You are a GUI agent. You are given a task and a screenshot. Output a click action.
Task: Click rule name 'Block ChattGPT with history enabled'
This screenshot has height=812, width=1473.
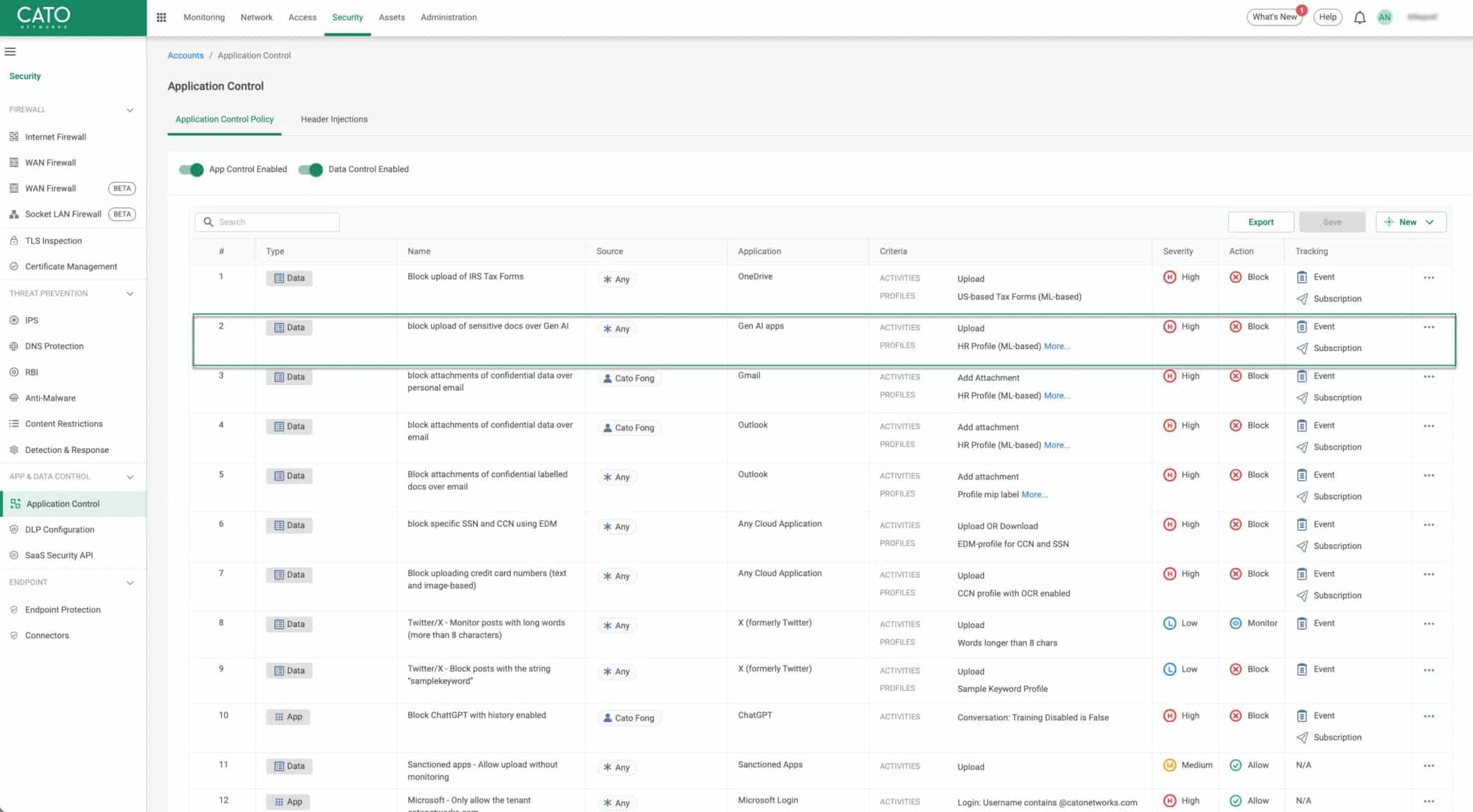[x=477, y=715]
